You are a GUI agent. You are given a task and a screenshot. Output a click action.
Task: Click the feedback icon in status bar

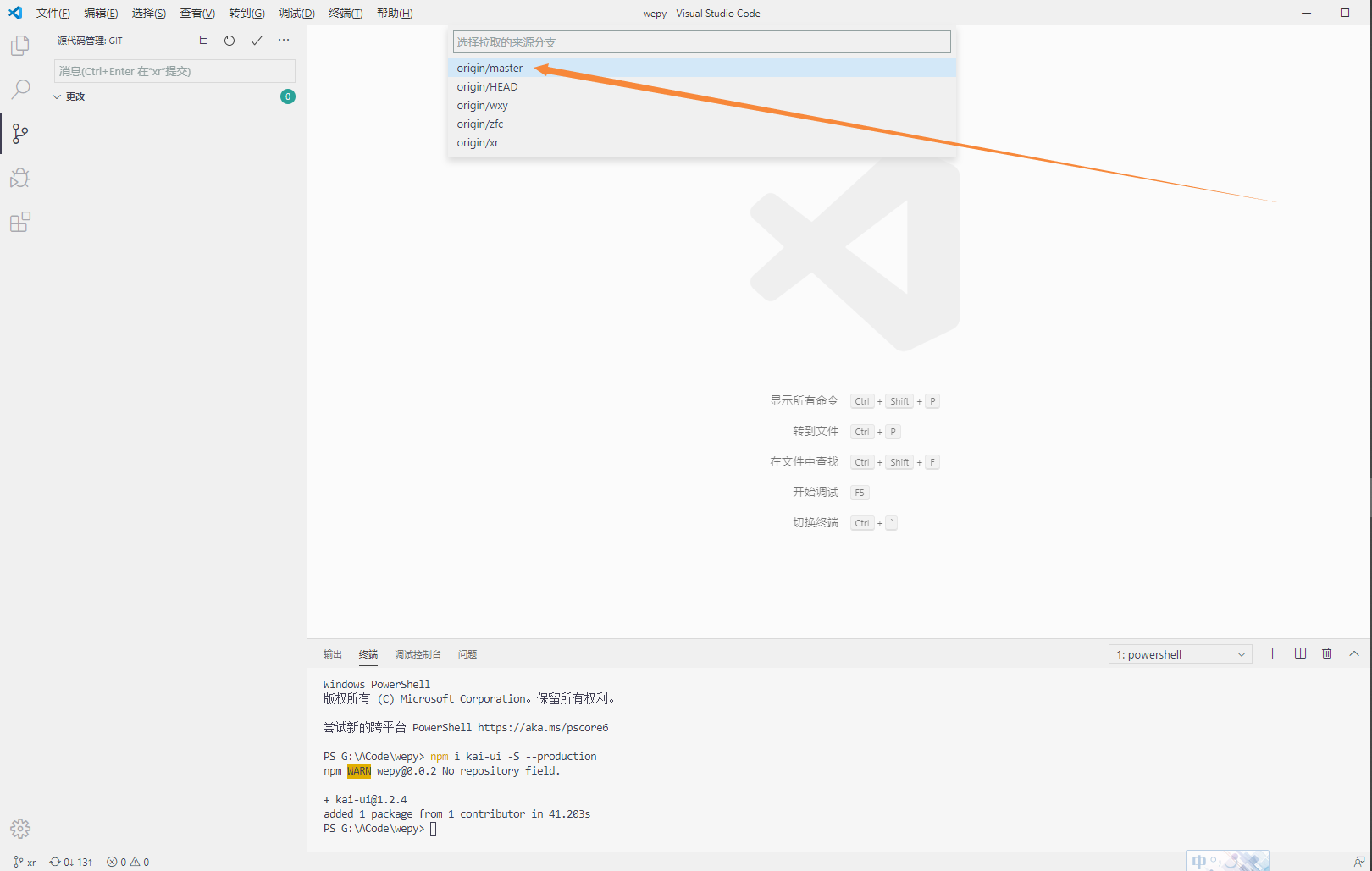[x=1359, y=862]
